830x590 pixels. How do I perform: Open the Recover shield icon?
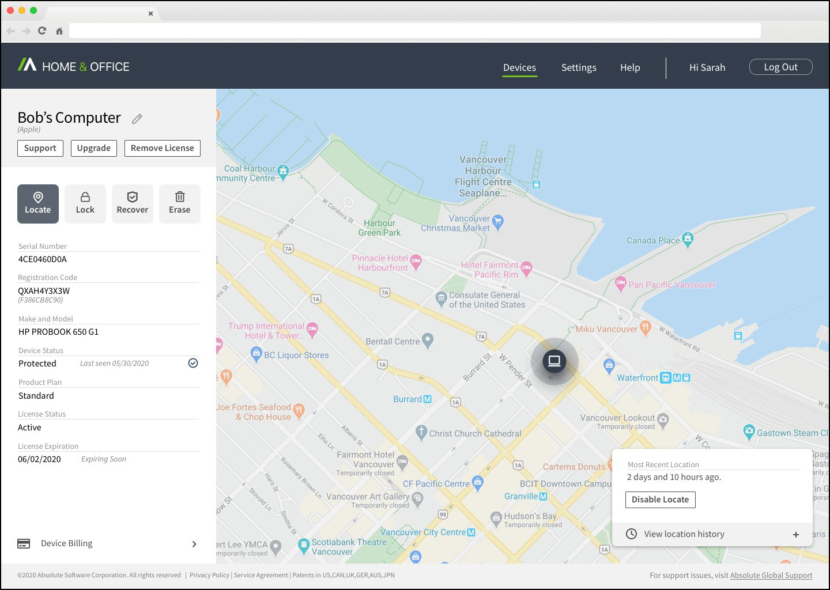pyautogui.click(x=132, y=197)
